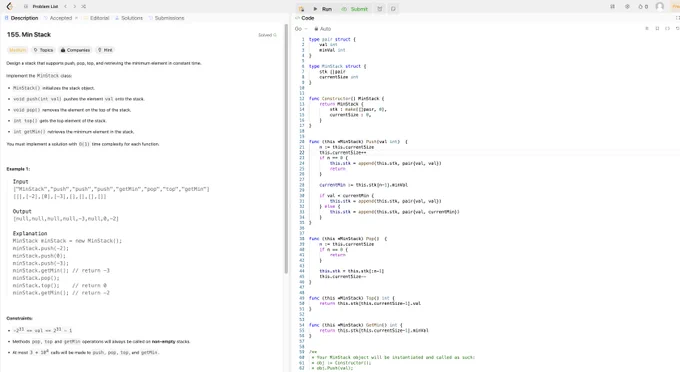
Task: Click the editor format code icon
Action: [647, 28]
